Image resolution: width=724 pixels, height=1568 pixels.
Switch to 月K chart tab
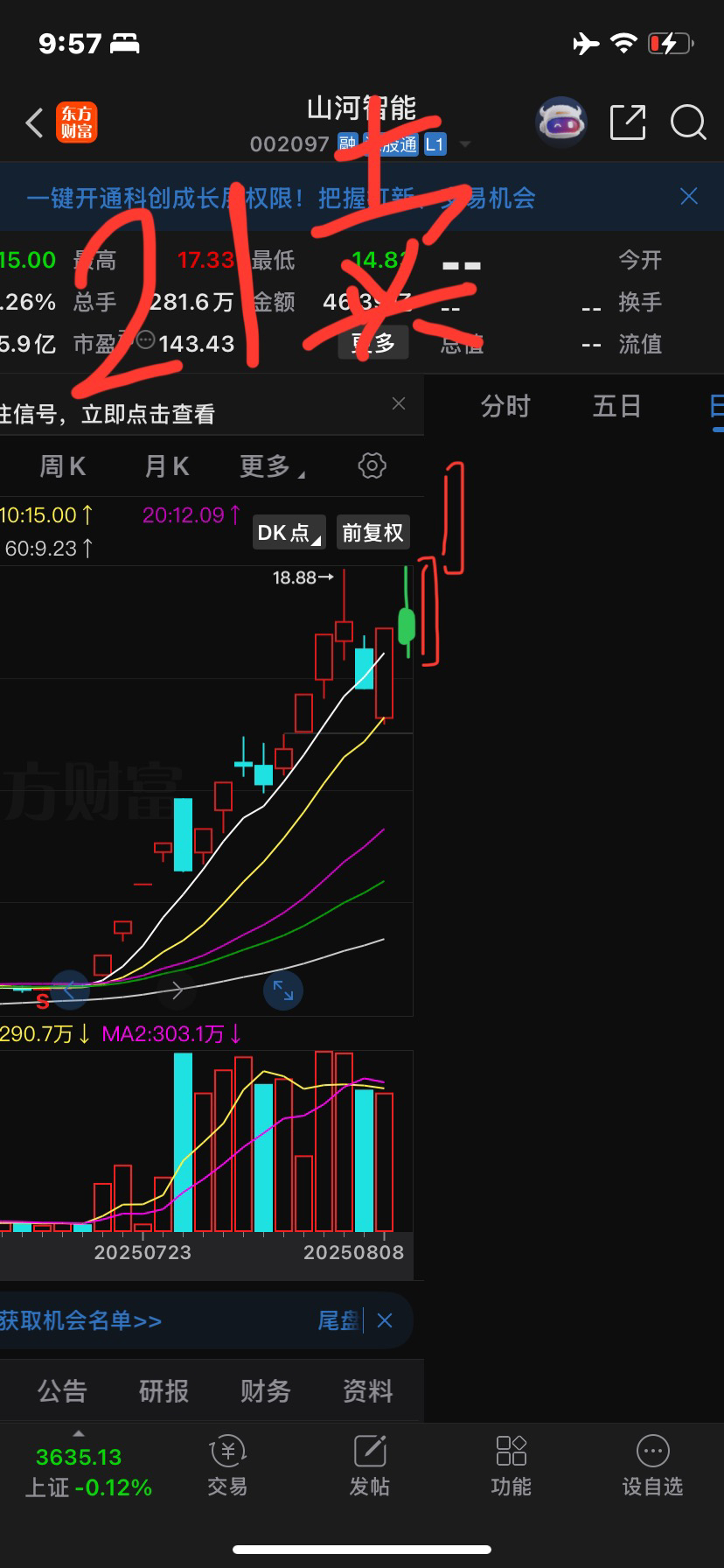[x=166, y=466]
